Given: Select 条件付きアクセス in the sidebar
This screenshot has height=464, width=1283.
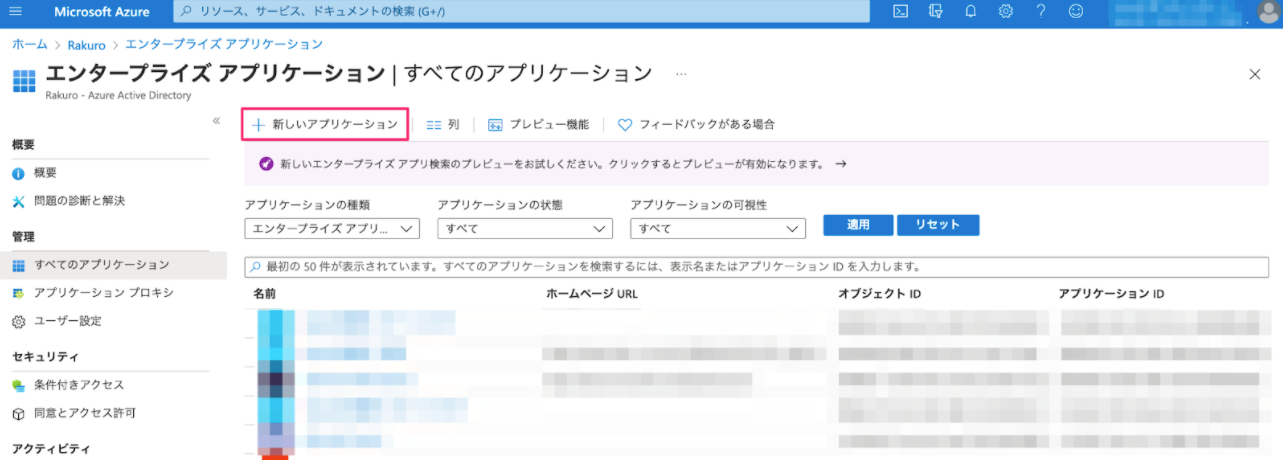Looking at the screenshot, I should [x=79, y=385].
